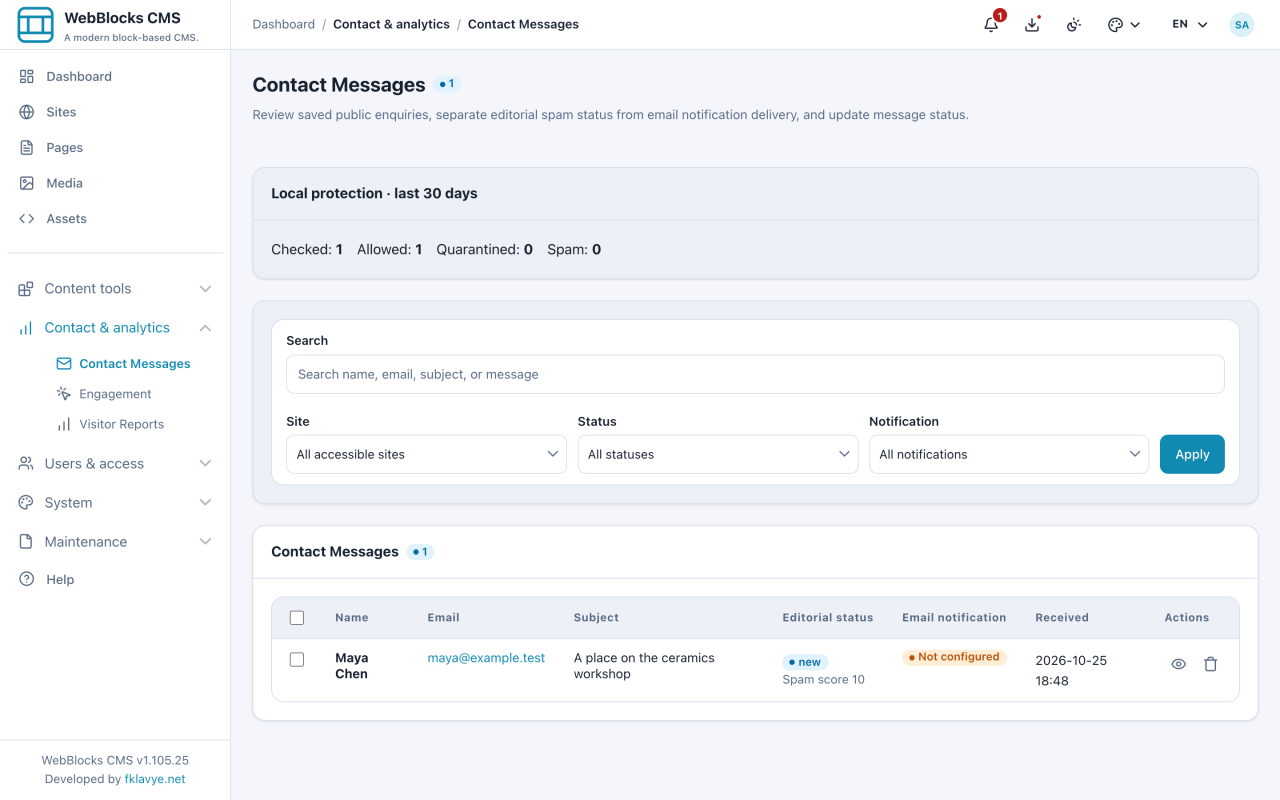The height and width of the screenshot is (800, 1280).
Task: Click the message search input field
Action: pyautogui.click(x=755, y=374)
